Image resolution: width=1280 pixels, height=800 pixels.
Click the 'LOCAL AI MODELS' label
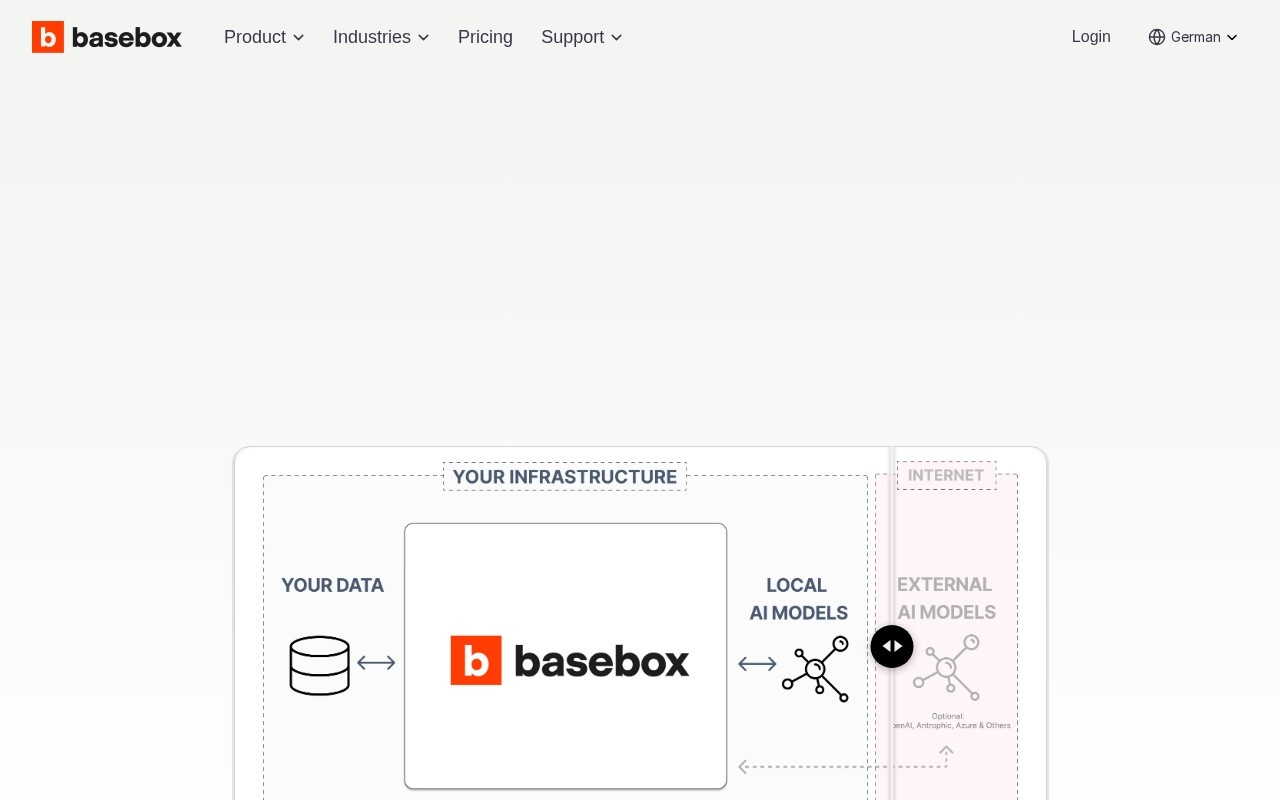[799, 599]
